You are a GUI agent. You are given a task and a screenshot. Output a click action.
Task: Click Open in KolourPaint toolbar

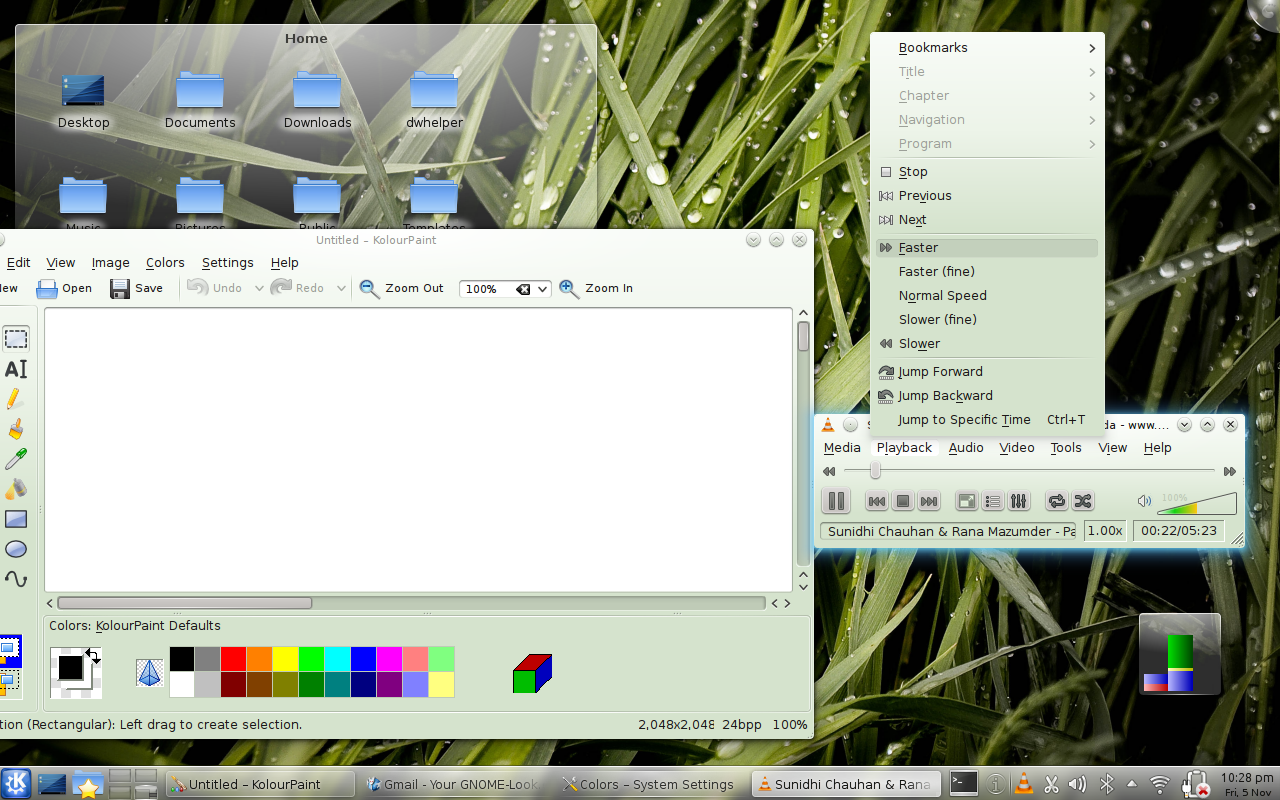(x=64, y=288)
